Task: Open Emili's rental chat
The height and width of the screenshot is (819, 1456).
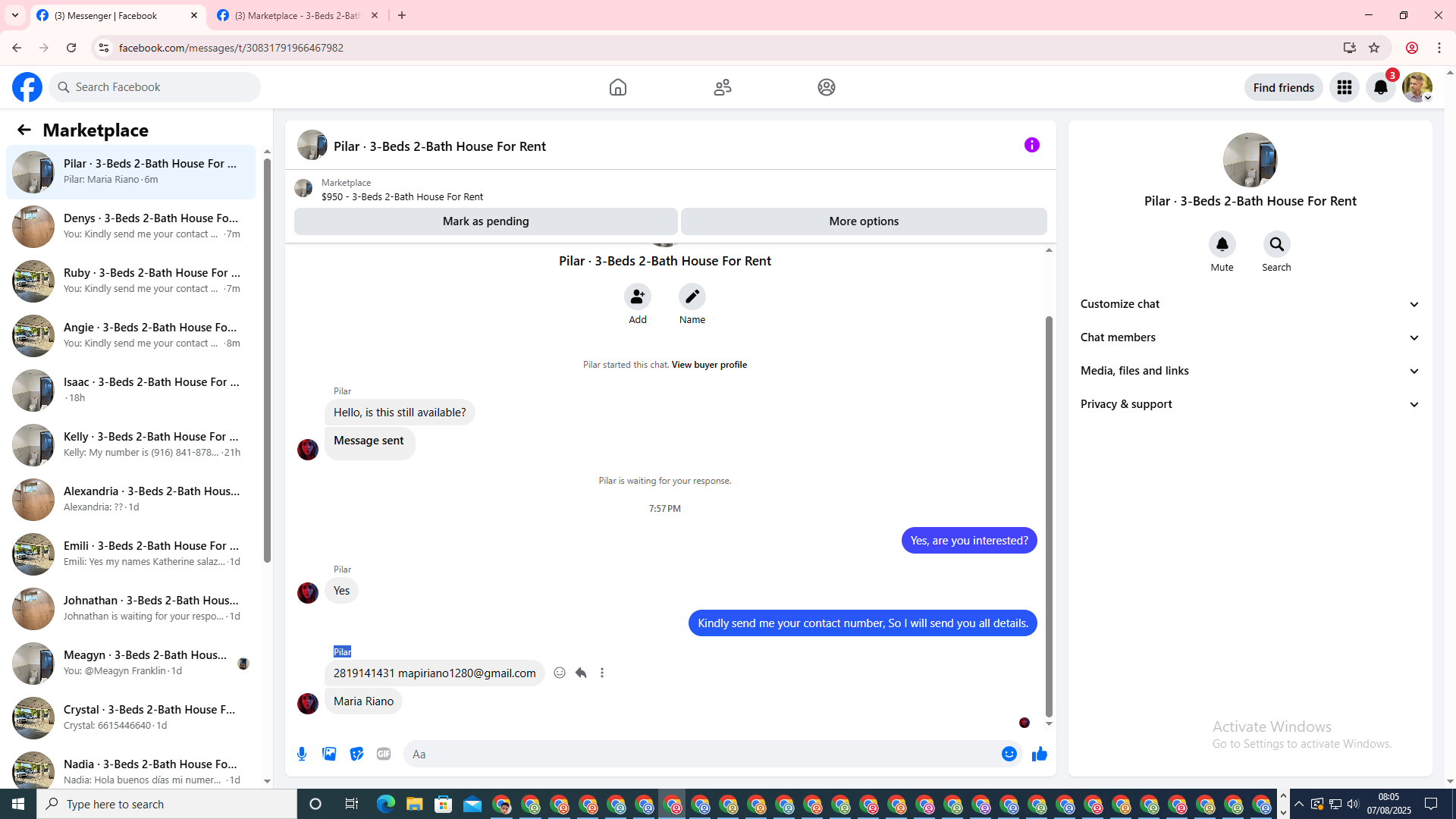Action: (130, 554)
